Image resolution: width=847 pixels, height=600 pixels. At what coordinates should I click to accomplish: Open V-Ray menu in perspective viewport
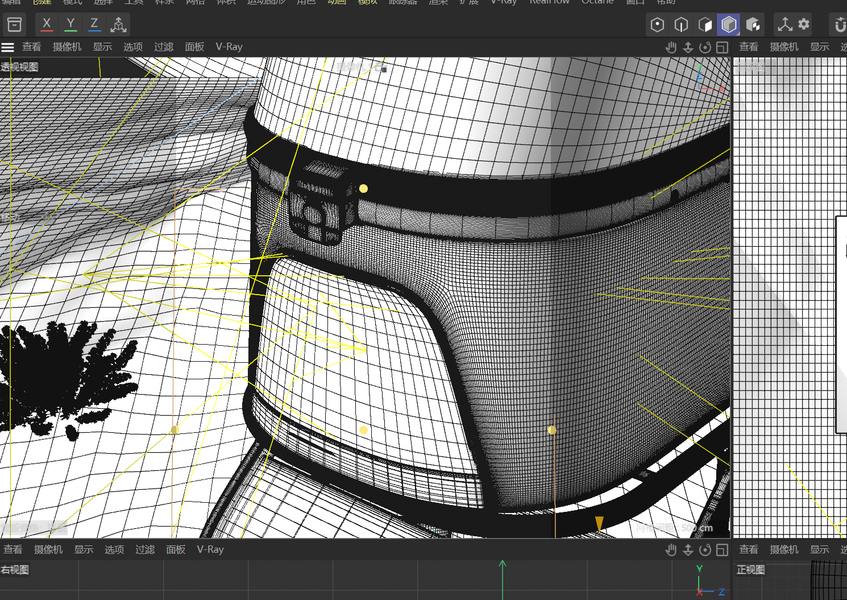[229, 47]
